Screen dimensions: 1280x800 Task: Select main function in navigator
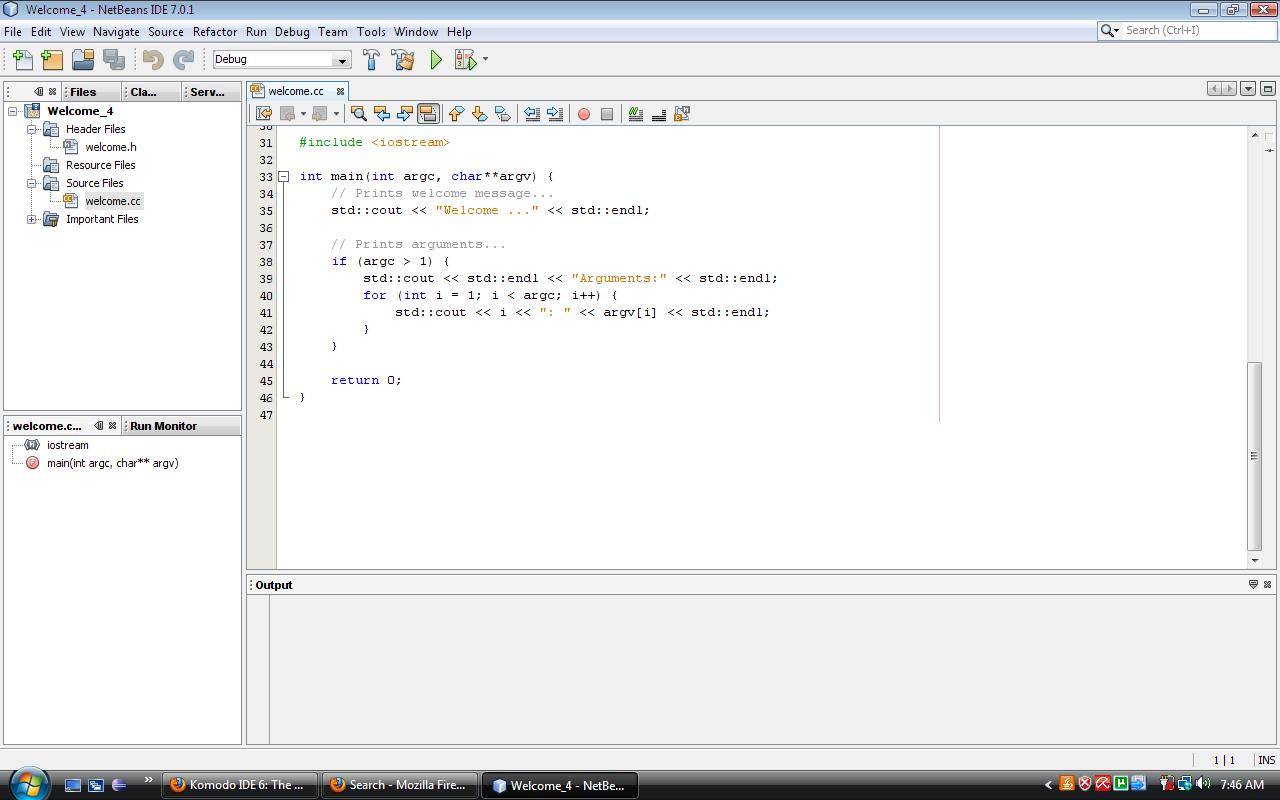click(x=112, y=463)
